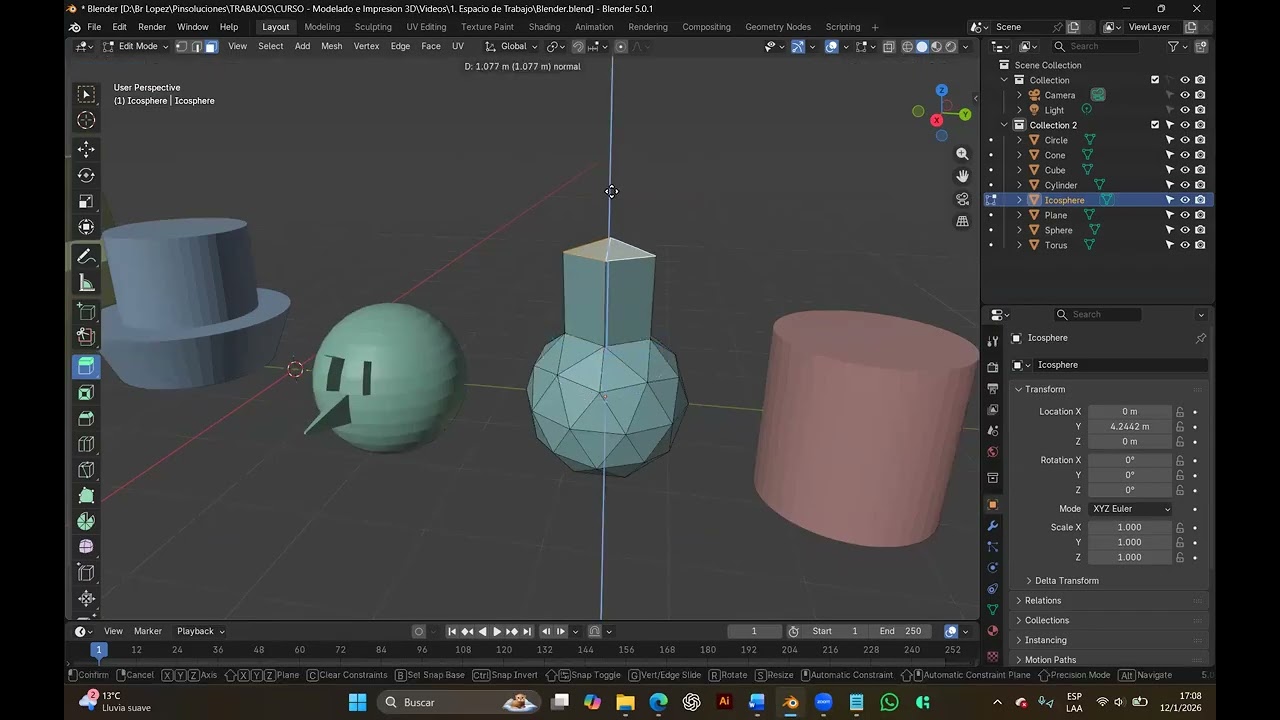Open the World properties tab
The image size is (1280, 720).
pyautogui.click(x=992, y=452)
